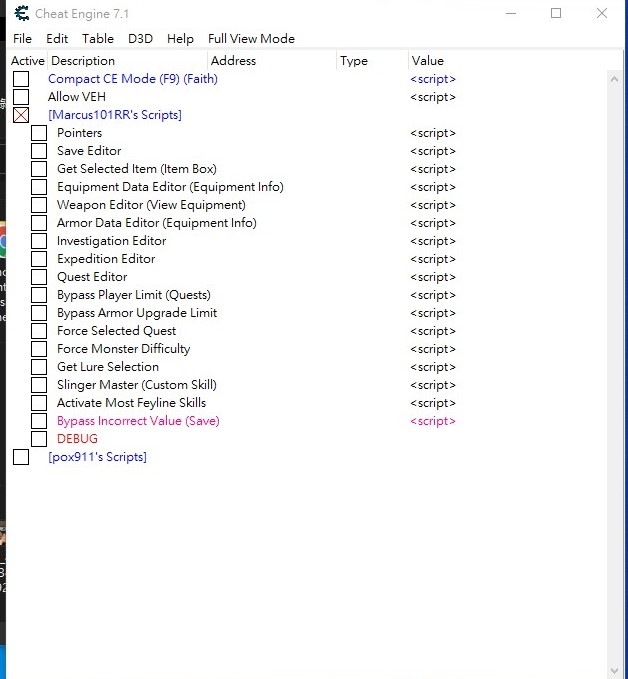The width and height of the screenshot is (628, 679).
Task: Enable Compact CE Mode (F9) checkbox
Action: 21,79
